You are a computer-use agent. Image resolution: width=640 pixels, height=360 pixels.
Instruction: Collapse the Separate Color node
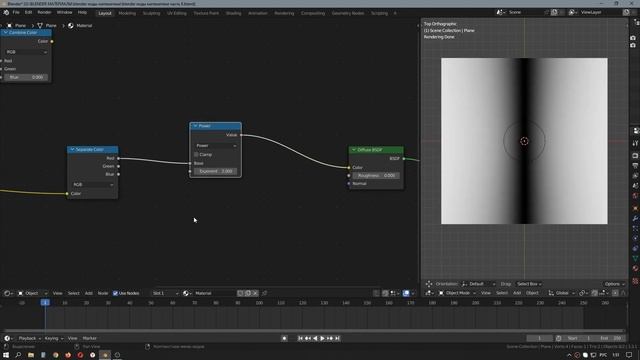72,150
